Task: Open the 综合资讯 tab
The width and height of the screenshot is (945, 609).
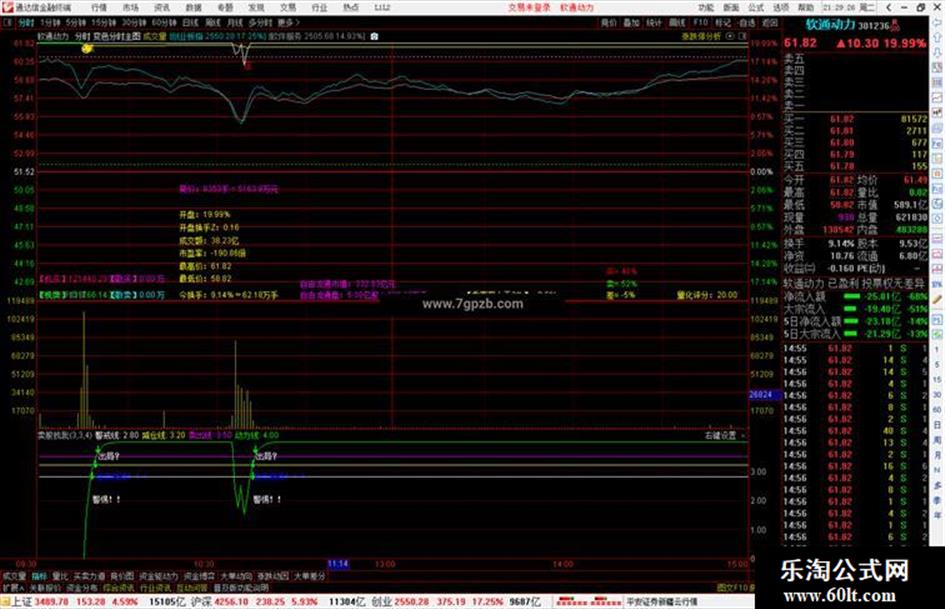Action: (119, 587)
